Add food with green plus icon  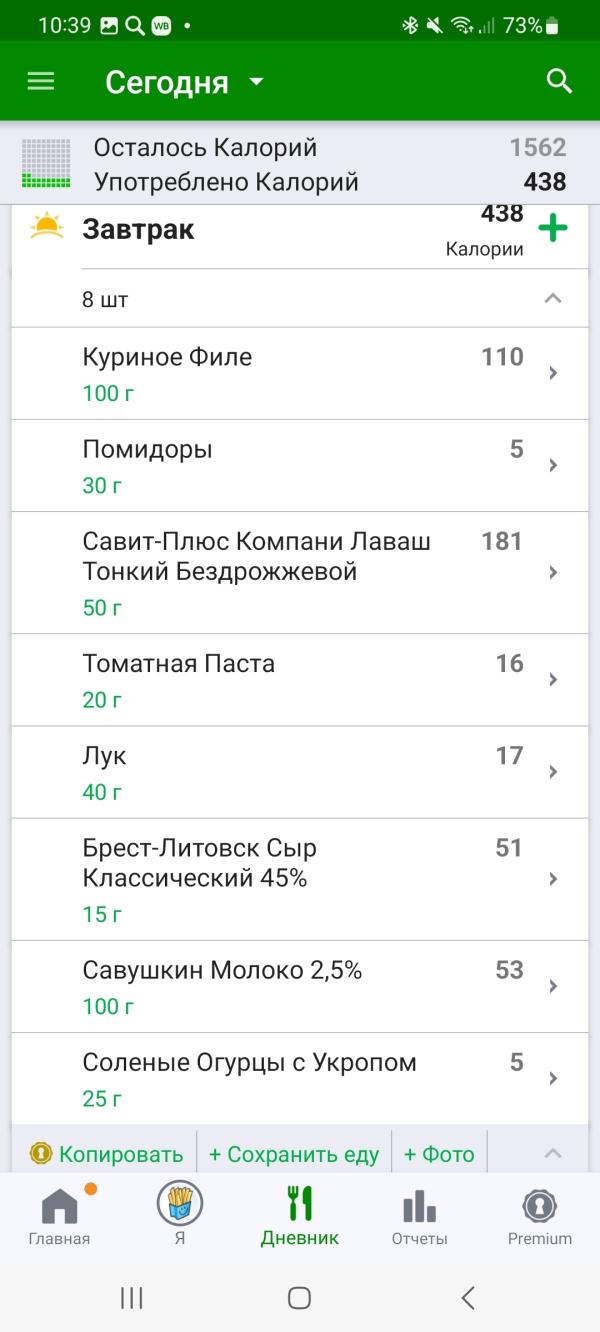(x=553, y=228)
